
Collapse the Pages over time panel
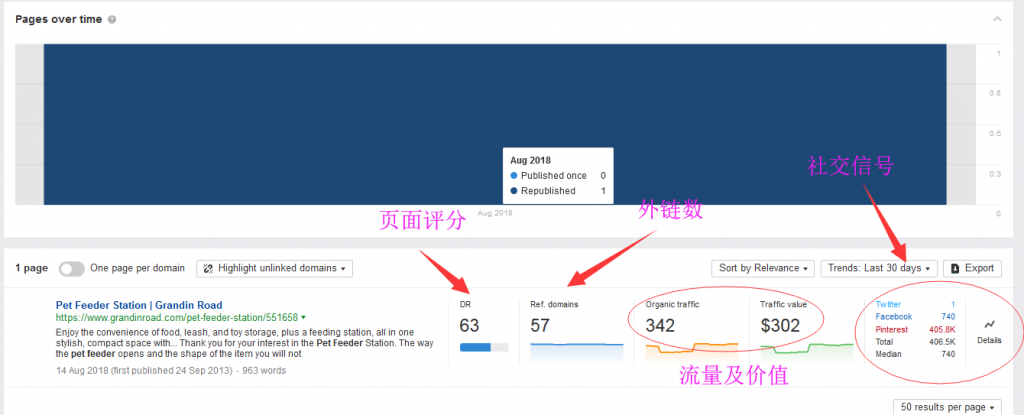[x=997, y=20]
